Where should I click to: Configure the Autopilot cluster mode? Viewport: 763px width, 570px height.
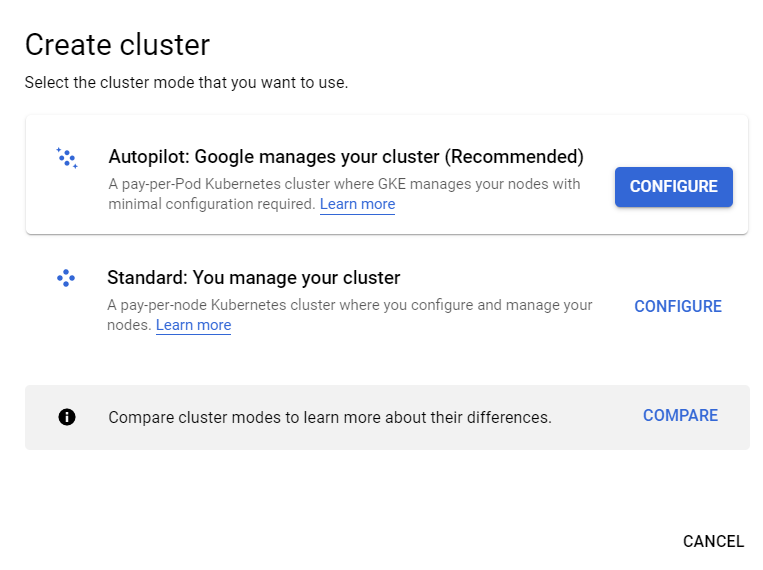point(673,187)
